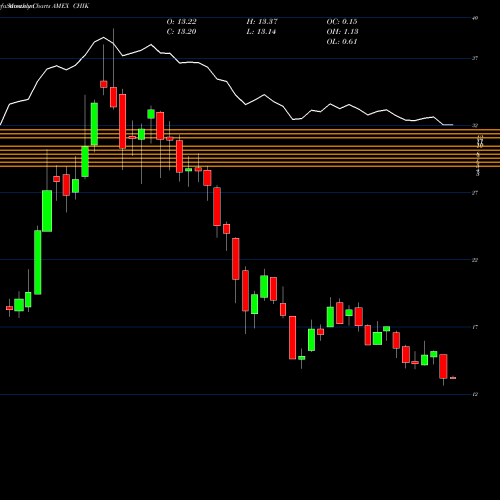
Task: Select the open price 'O: 13.22'
Action: pos(181,22)
